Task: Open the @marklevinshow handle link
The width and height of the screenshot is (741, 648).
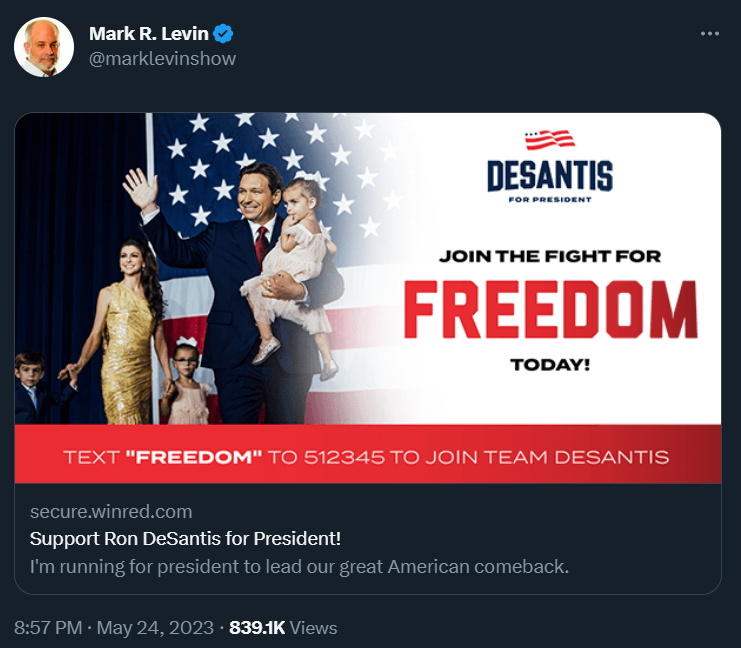Action: click(x=162, y=59)
